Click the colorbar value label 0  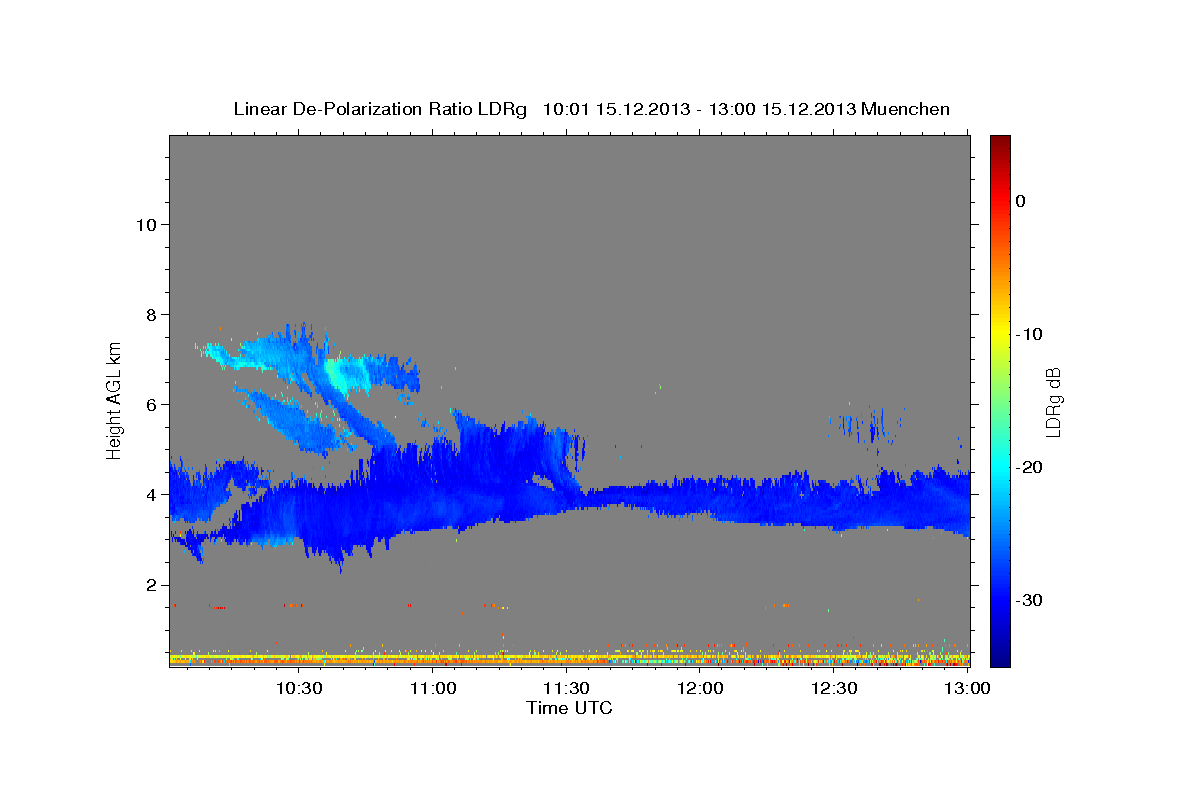pyautogui.click(x=1020, y=201)
